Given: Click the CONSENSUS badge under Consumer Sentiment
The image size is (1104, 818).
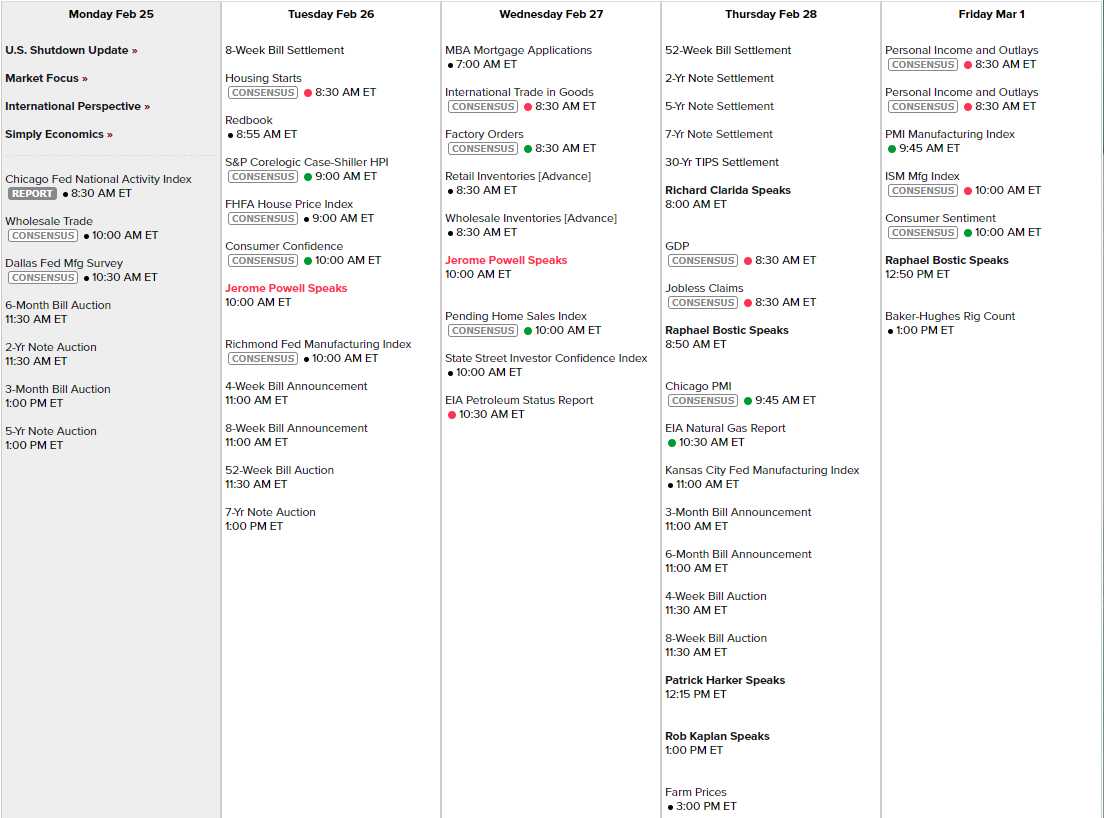Looking at the screenshot, I should (923, 232).
